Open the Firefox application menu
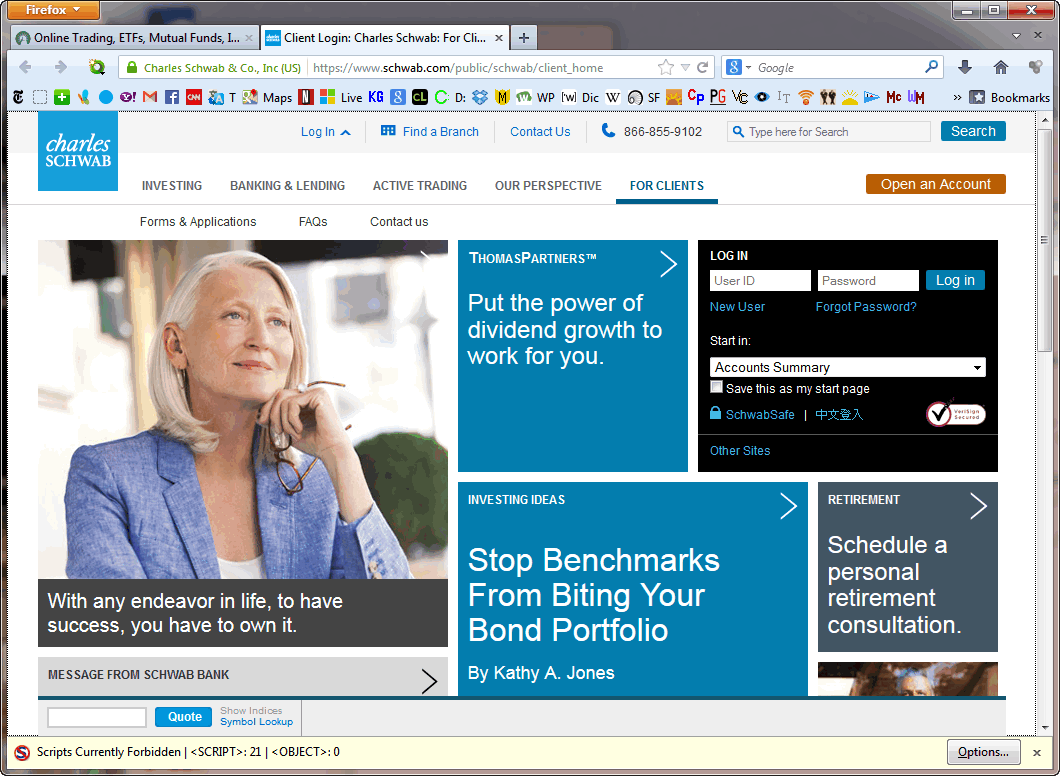This screenshot has width=1060, height=776. [53, 10]
